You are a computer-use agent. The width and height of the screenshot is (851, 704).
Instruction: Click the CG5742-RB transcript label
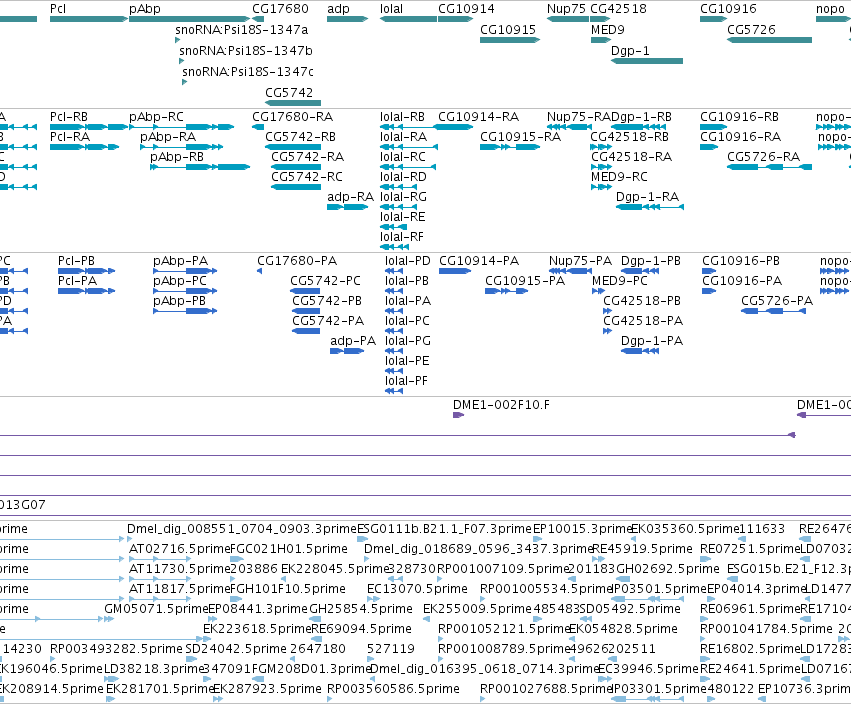(x=301, y=137)
